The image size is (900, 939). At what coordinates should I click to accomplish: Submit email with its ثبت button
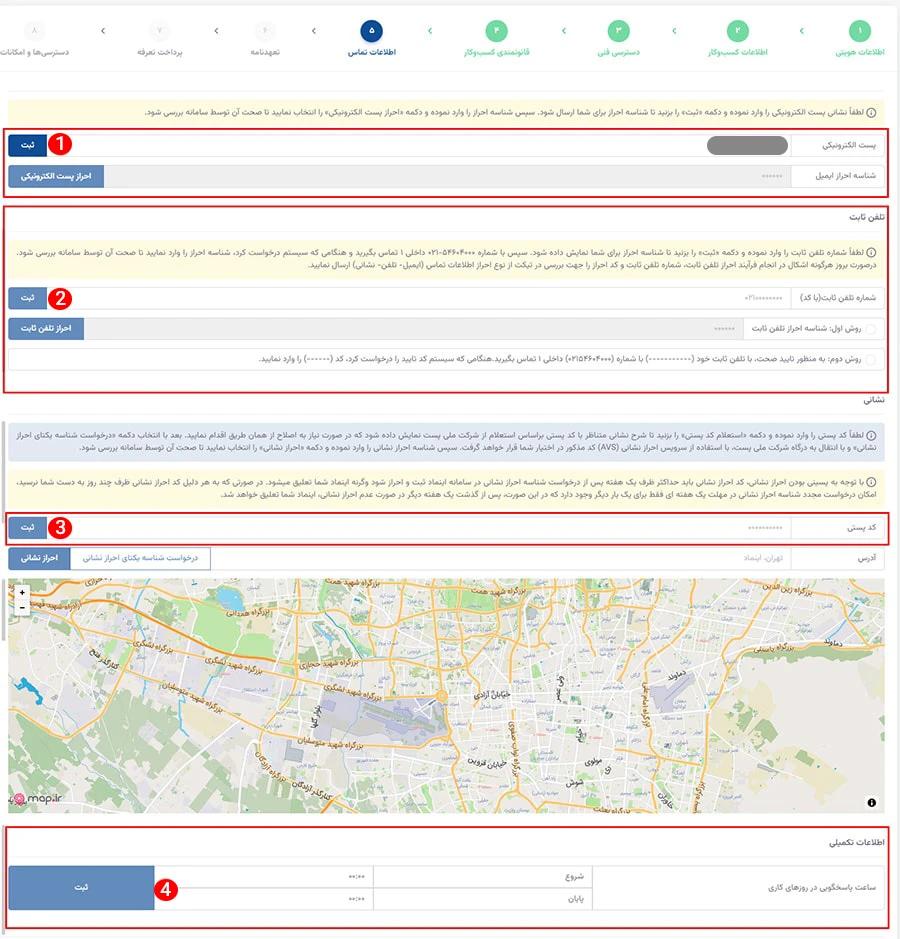pyautogui.click(x=28, y=146)
